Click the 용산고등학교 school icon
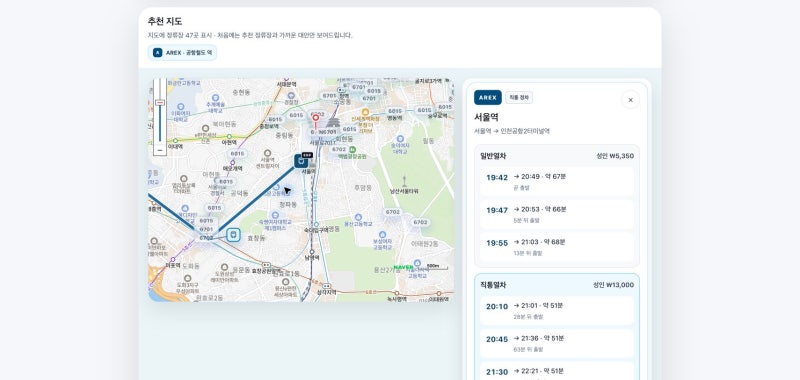 (358, 217)
